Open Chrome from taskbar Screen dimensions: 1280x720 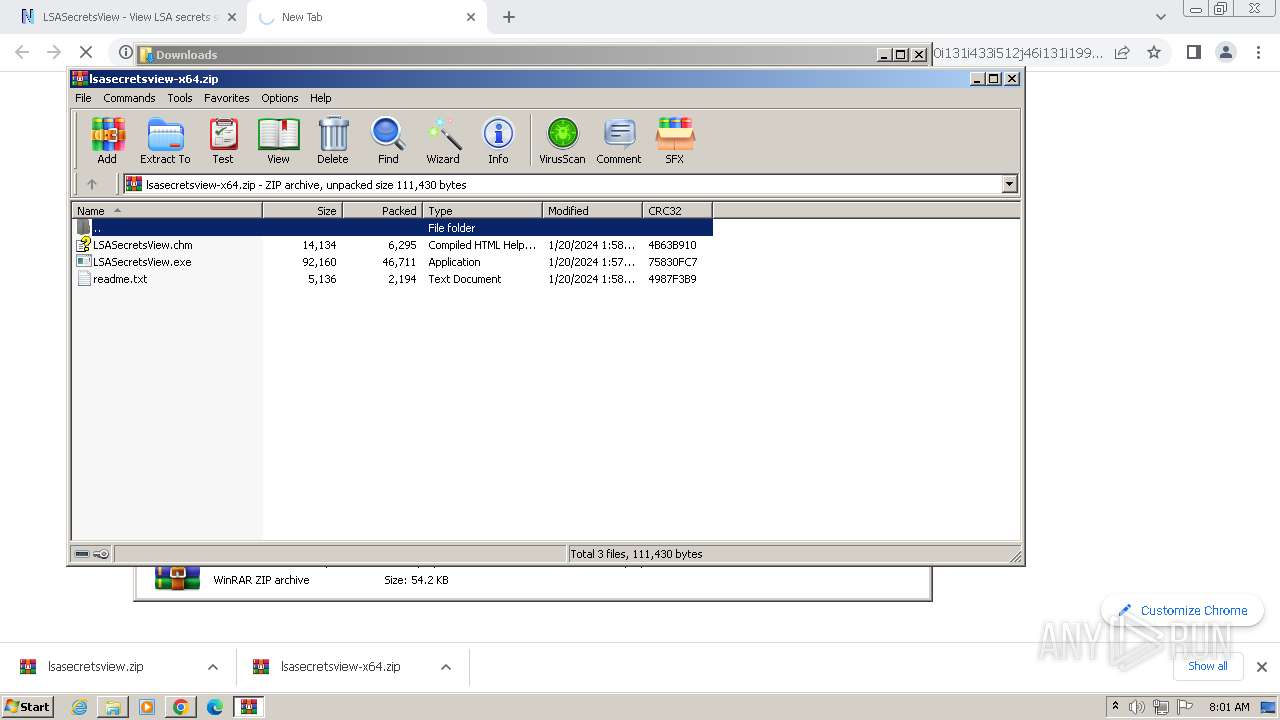tap(181, 707)
